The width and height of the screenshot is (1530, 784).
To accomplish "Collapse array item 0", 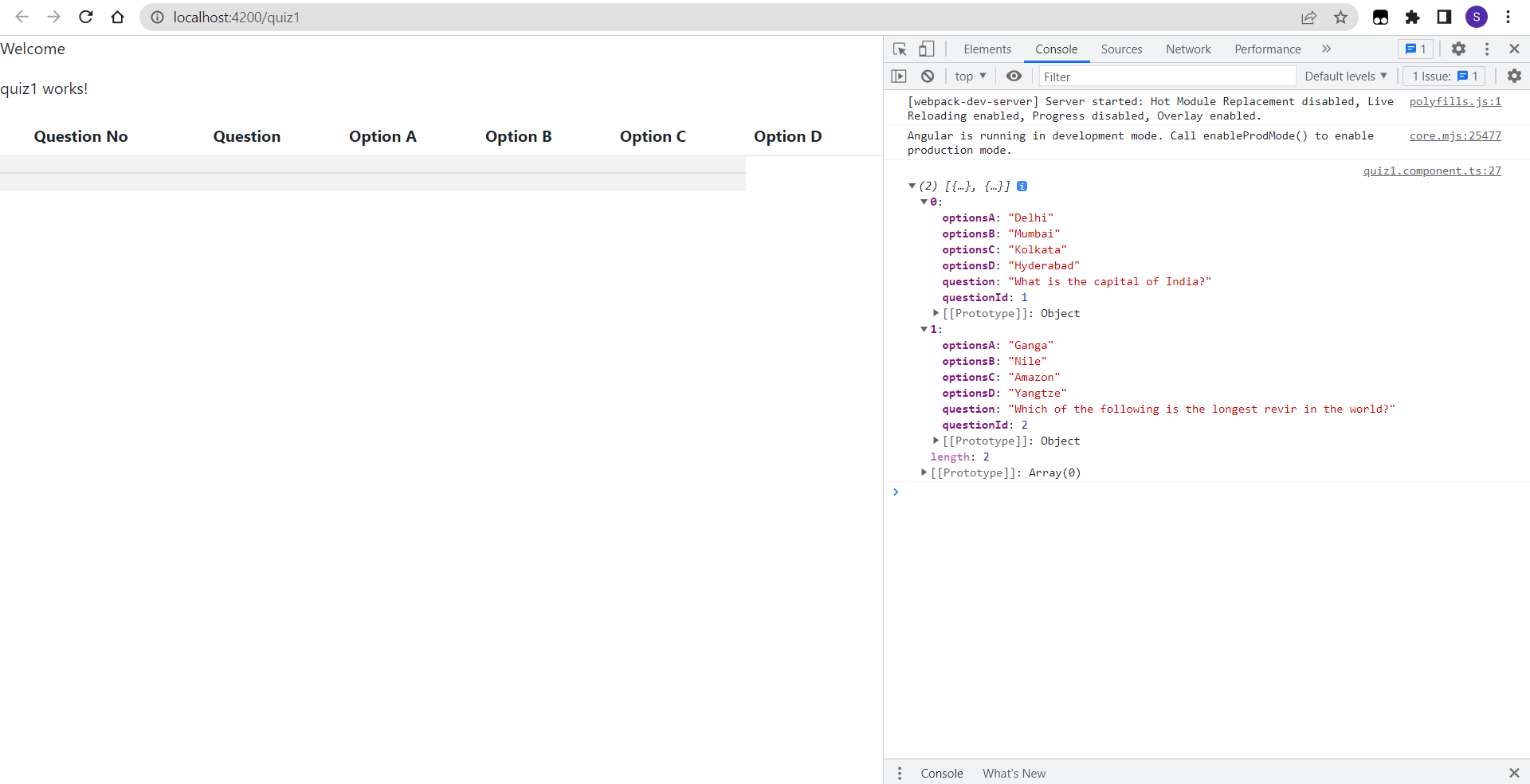I will tap(924, 202).
